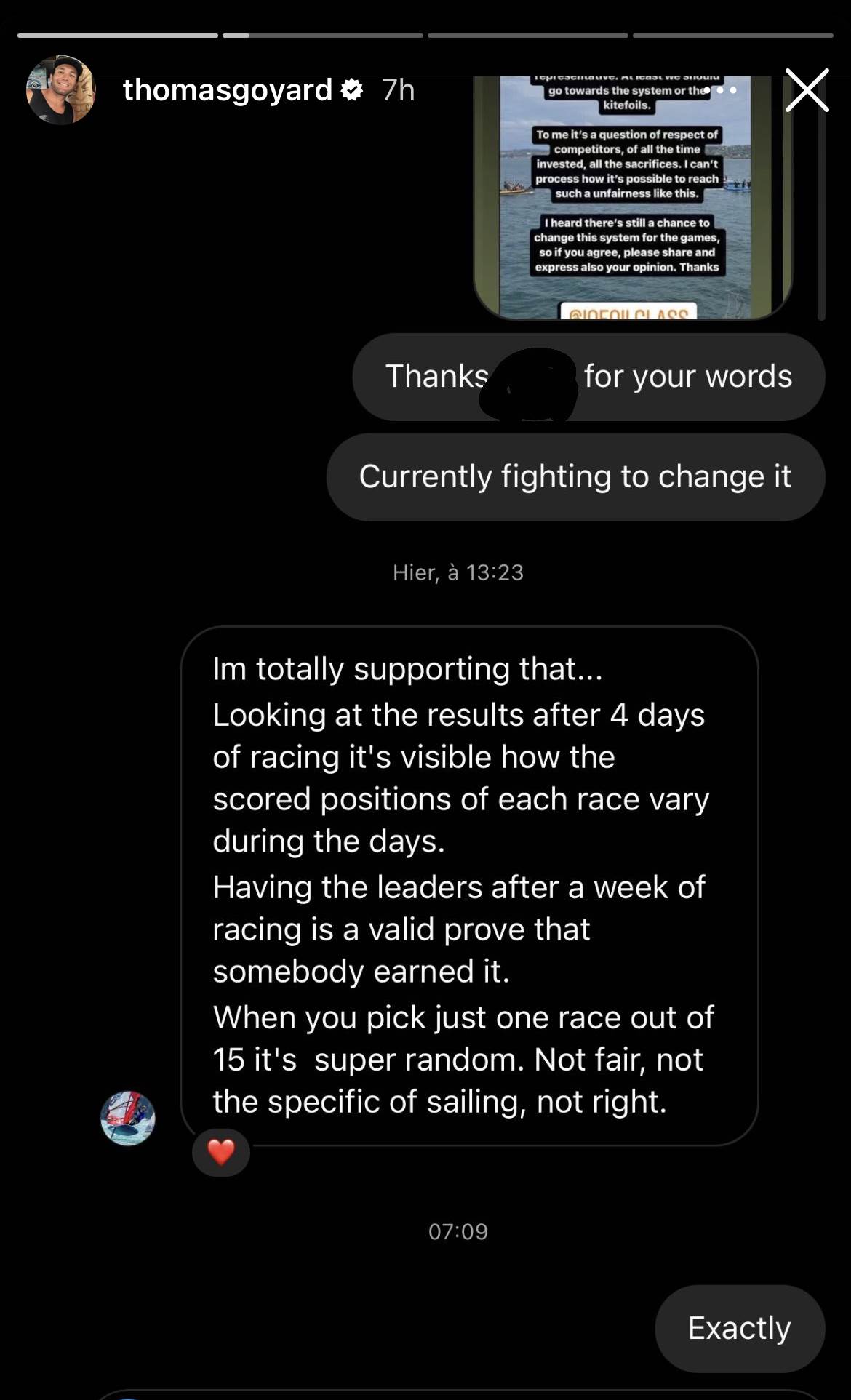Tap the @iqfoilclass mention sticker
Viewport: 851px width, 1400px height.
(x=628, y=312)
